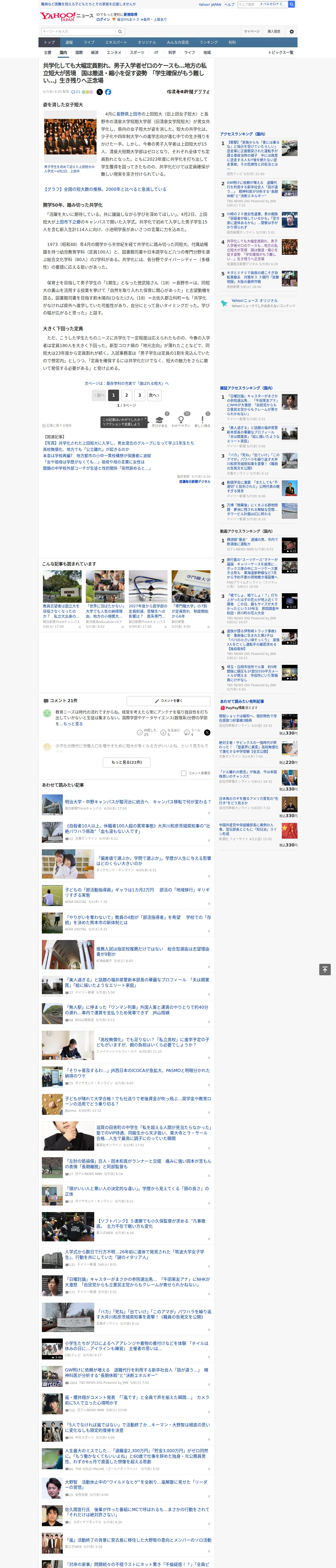Click the うーん reaction icon
336x1568 pixels.
click(187, 732)
